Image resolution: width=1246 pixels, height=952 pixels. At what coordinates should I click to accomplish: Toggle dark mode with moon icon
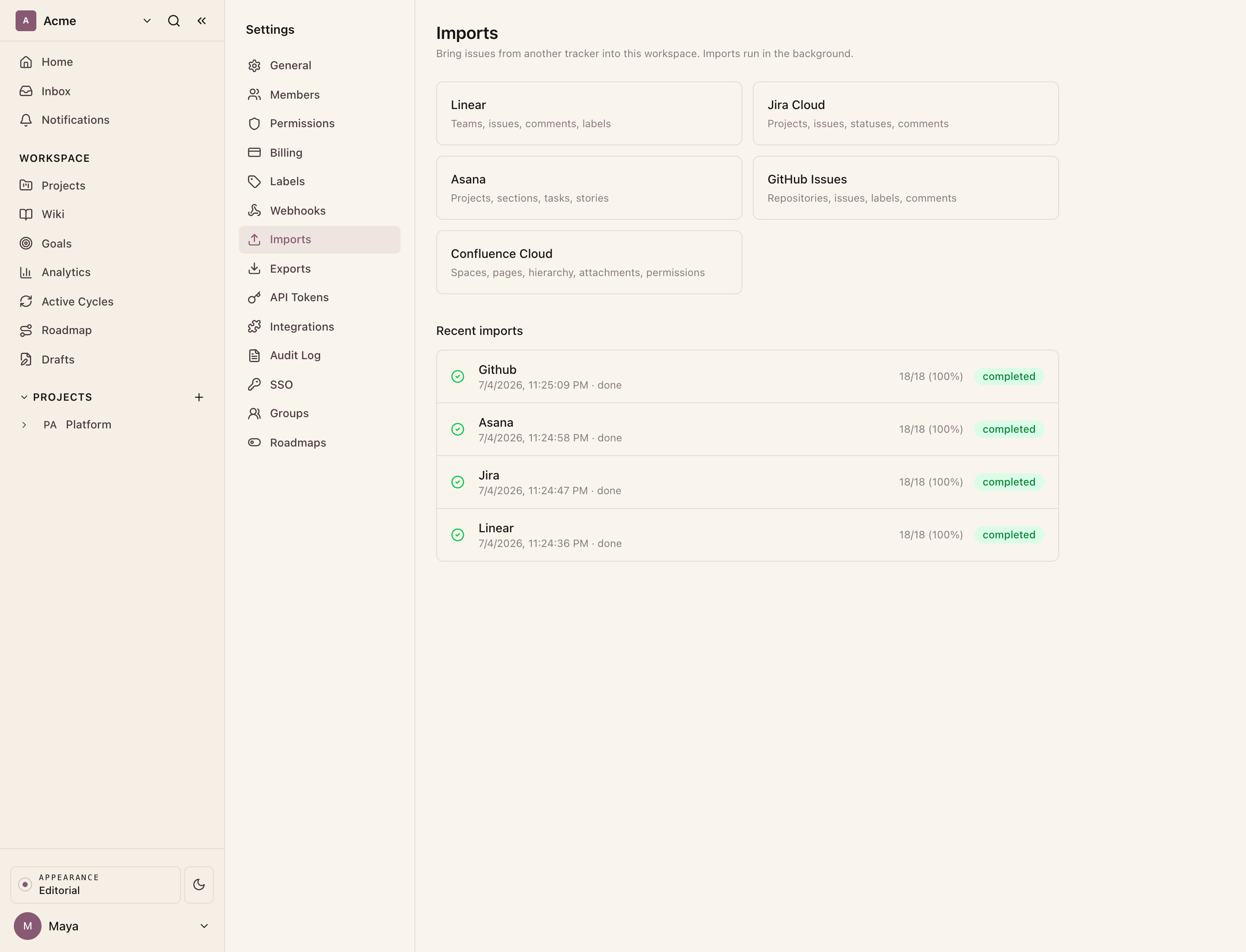pos(199,884)
